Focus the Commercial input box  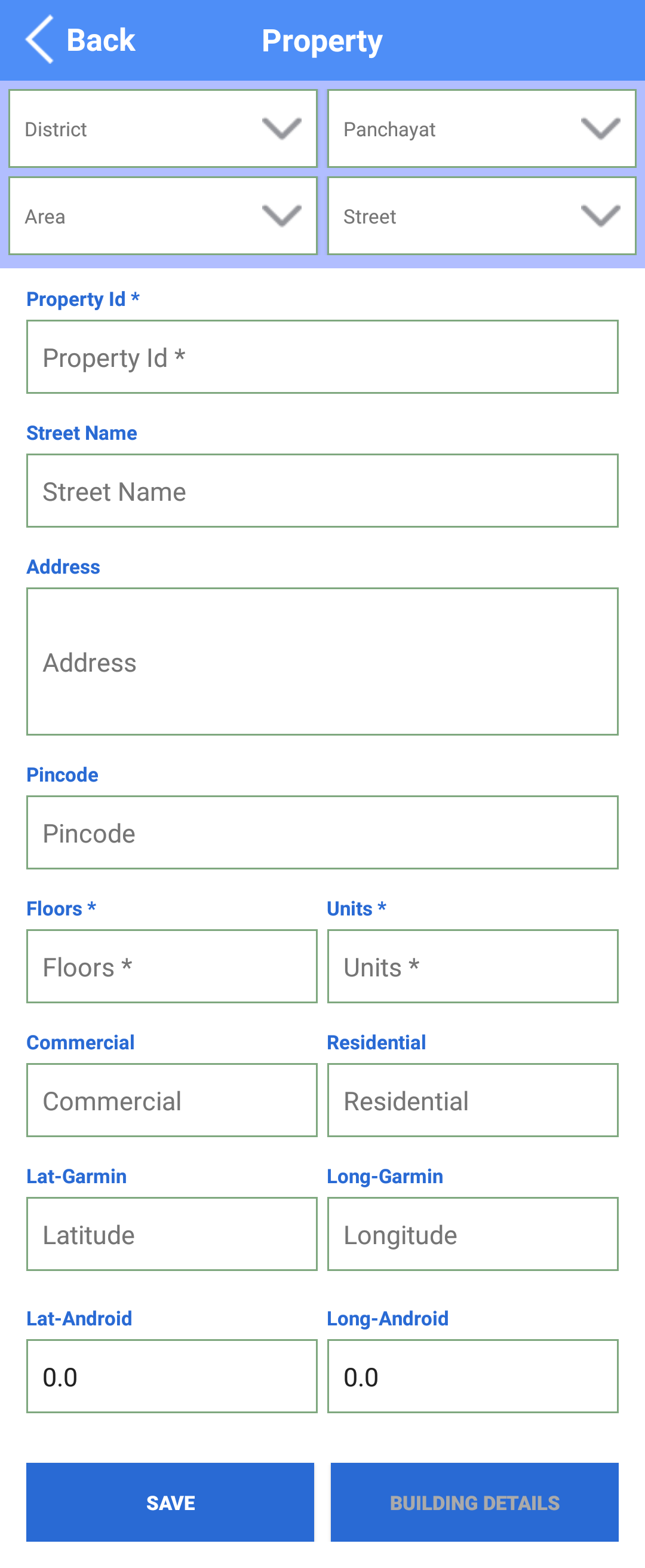tap(171, 1101)
